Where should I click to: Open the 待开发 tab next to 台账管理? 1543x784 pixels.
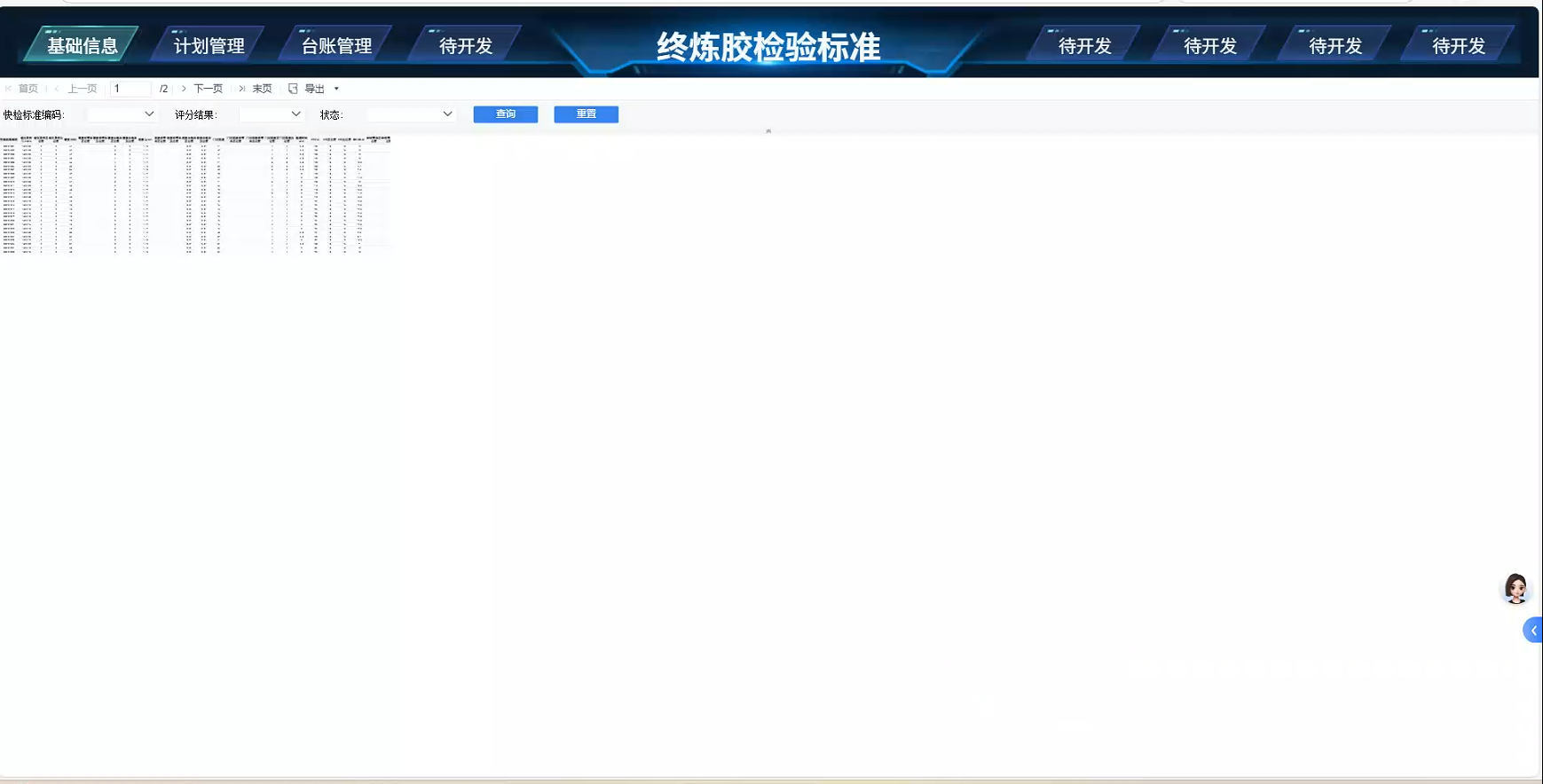465,45
